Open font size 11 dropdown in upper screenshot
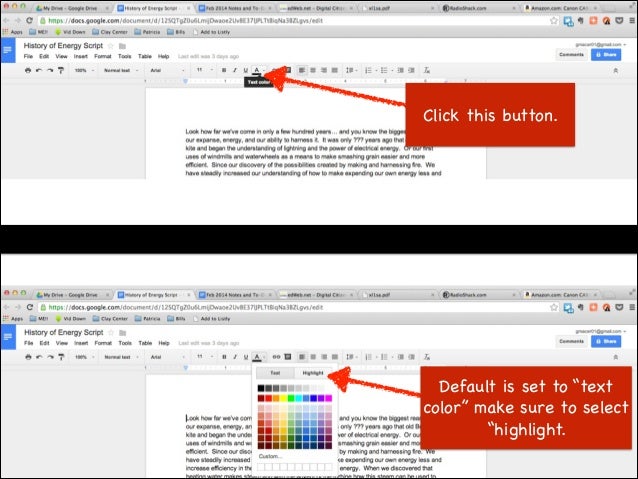Screen dimensions: 638x479 point(205,70)
